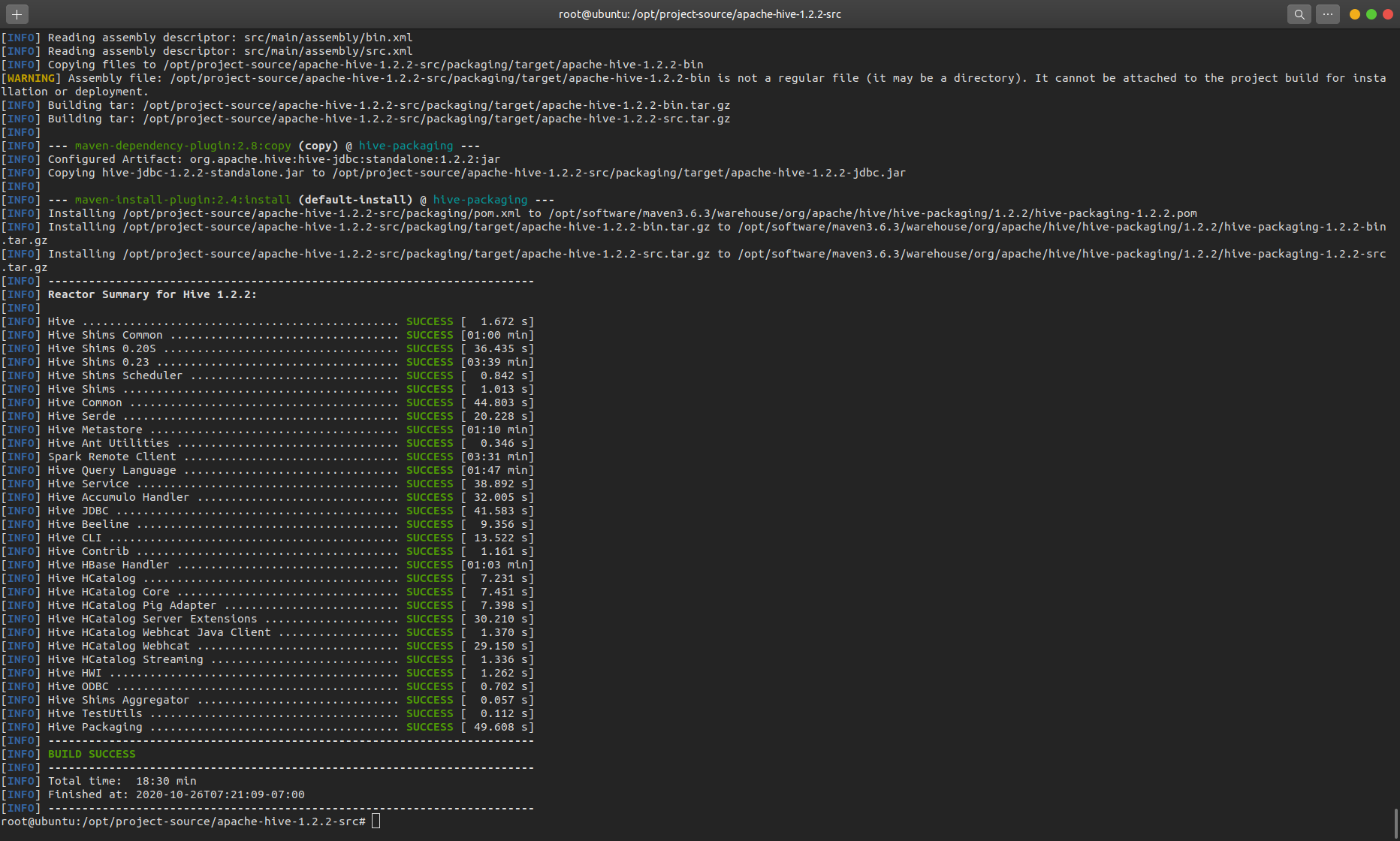Click 'maven-install-plugin:2.4:install' text
Viewport: 1400px width, 841px height.
click(x=183, y=200)
